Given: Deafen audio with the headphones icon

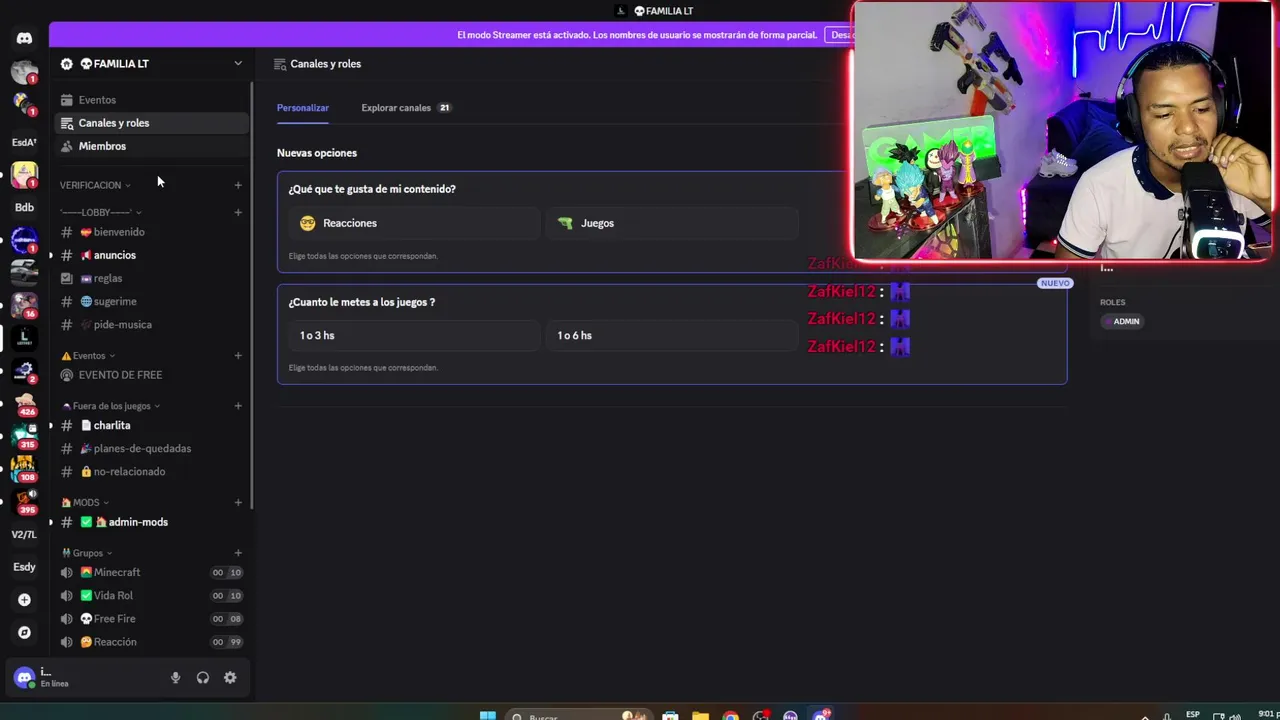Looking at the screenshot, I should tap(203, 677).
